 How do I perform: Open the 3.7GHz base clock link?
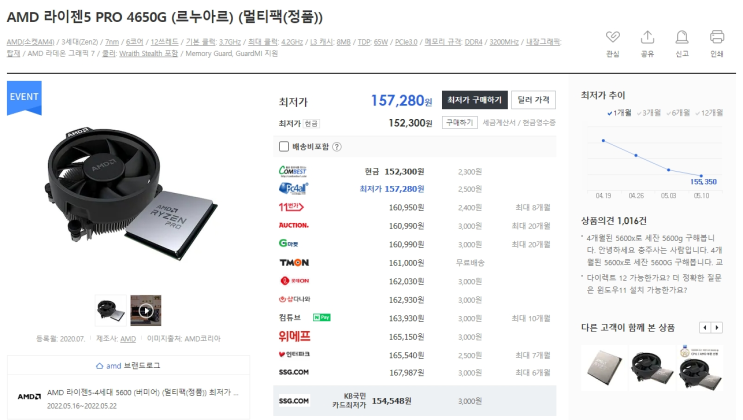(230, 42)
